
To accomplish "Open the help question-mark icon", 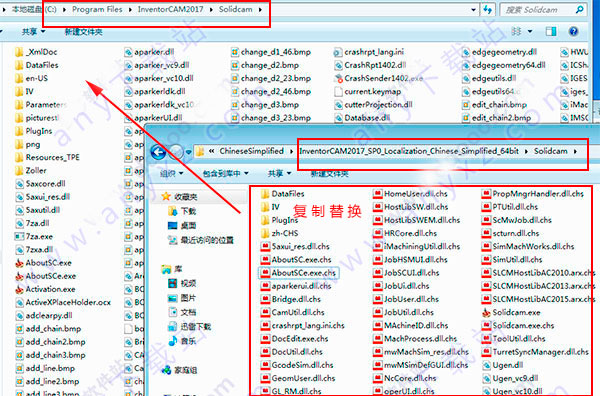I will tap(573, 31).
